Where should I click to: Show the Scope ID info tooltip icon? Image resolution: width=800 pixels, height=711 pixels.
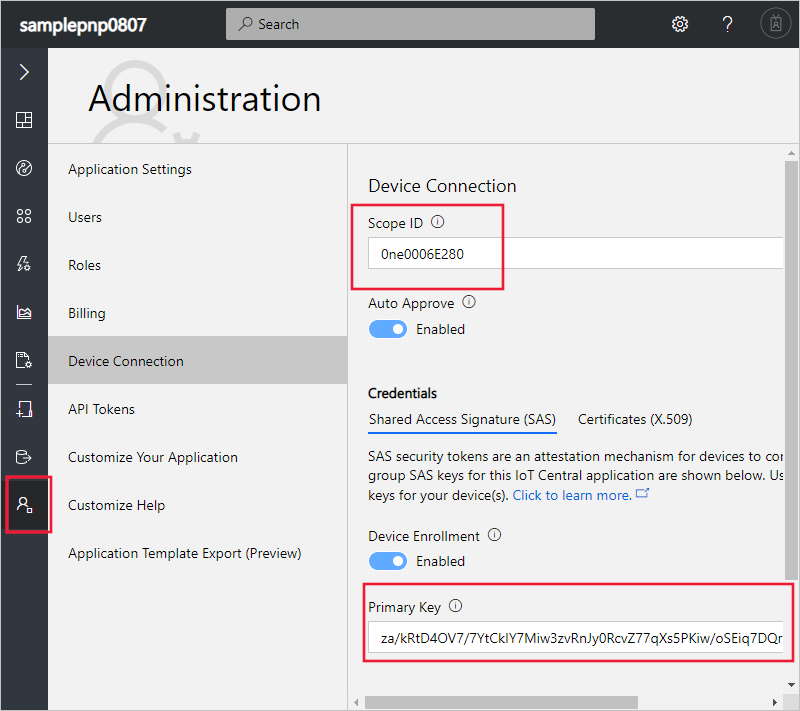tap(438, 222)
